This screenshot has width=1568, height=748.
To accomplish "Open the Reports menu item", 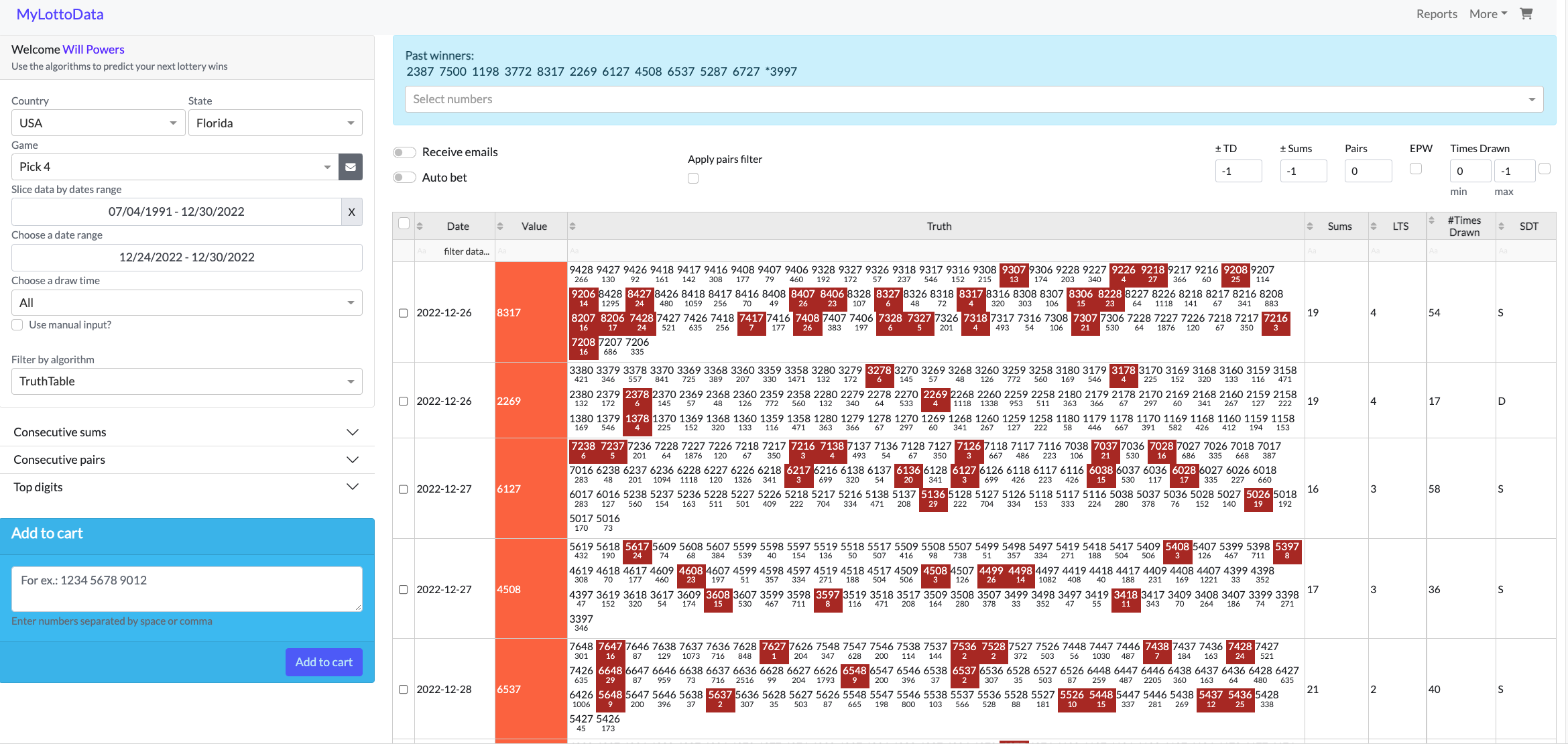I will 1437,14.
